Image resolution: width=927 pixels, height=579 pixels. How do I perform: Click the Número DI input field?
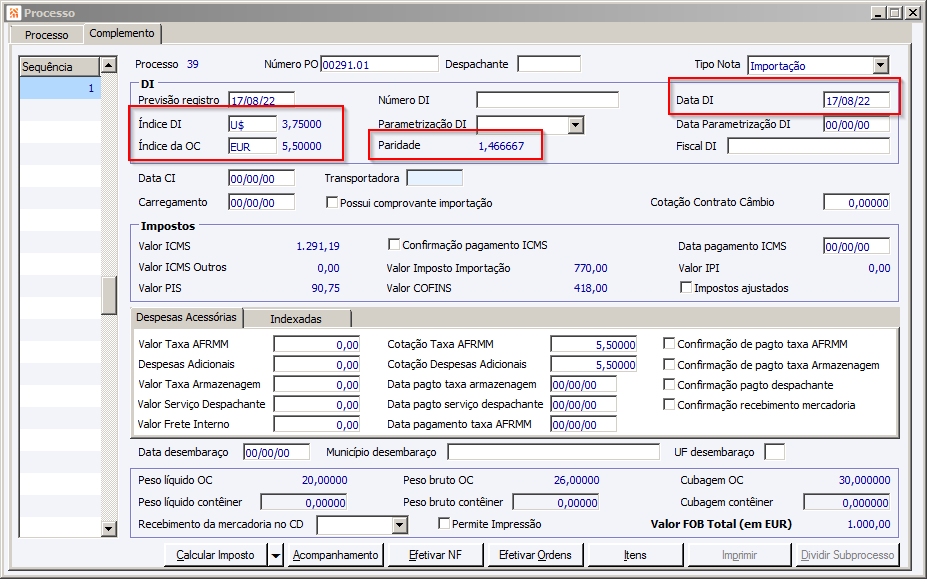pyautogui.click(x=547, y=100)
